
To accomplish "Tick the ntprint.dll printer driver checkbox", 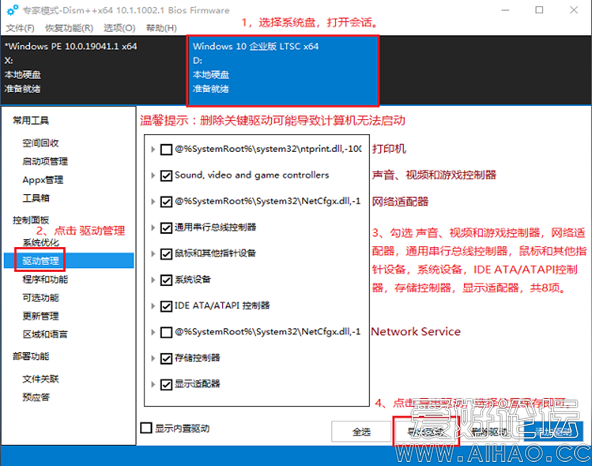I will [x=166, y=150].
